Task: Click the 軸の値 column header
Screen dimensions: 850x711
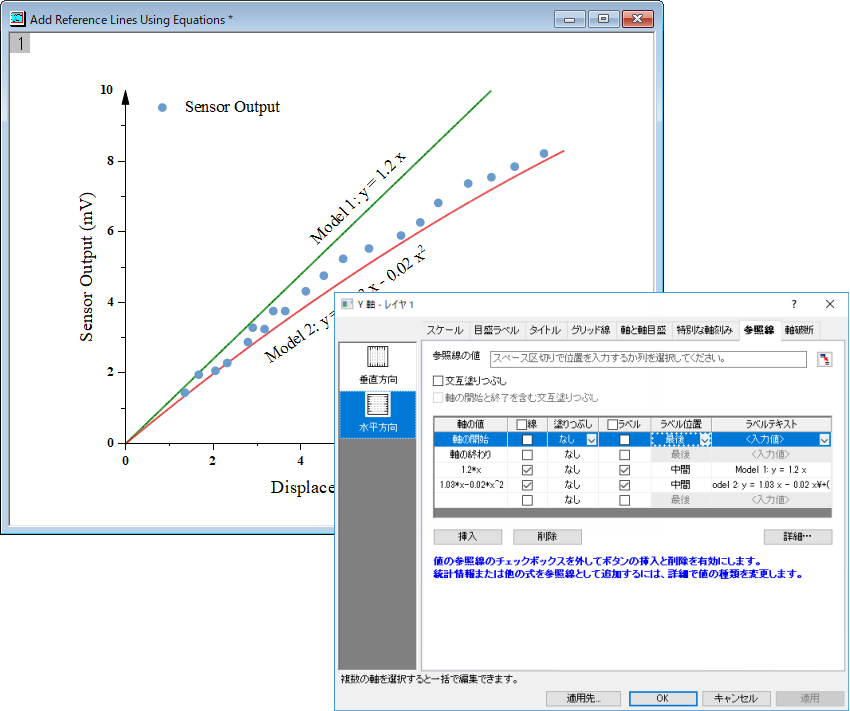Action: coord(471,424)
